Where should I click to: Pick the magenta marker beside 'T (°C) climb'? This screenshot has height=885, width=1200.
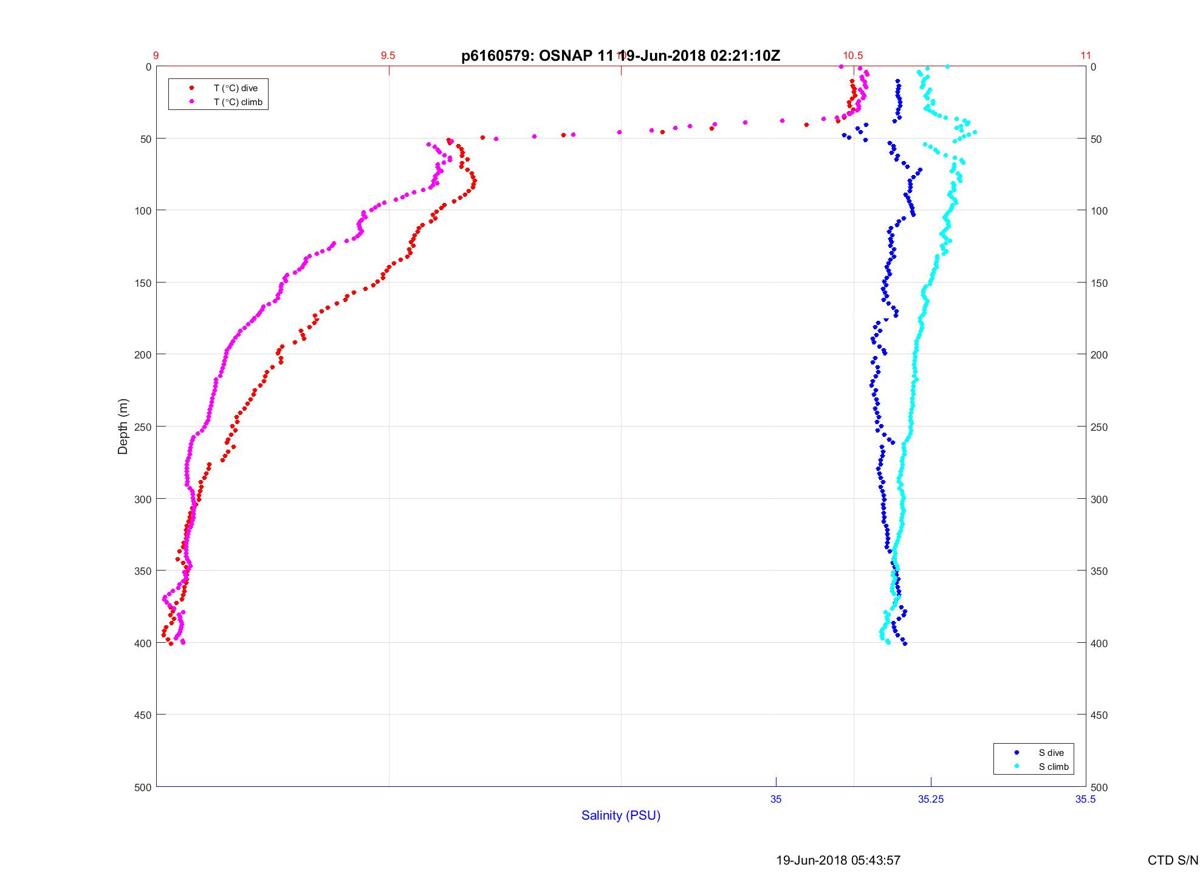point(190,102)
